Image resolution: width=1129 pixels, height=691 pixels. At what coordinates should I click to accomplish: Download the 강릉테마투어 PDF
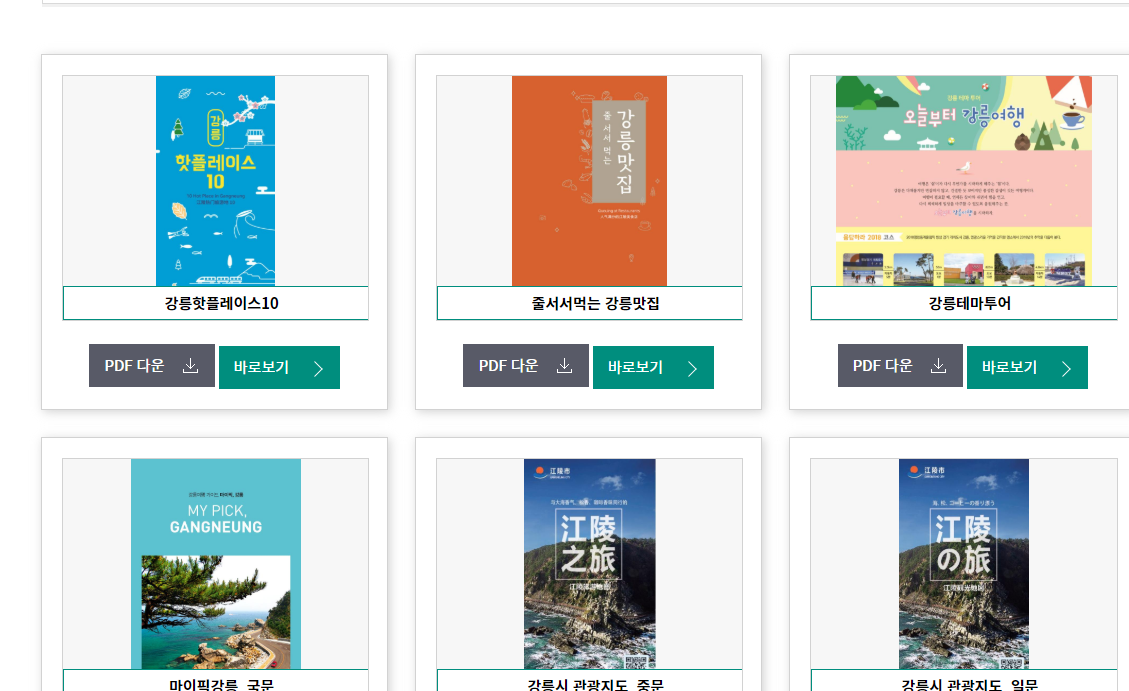point(900,366)
